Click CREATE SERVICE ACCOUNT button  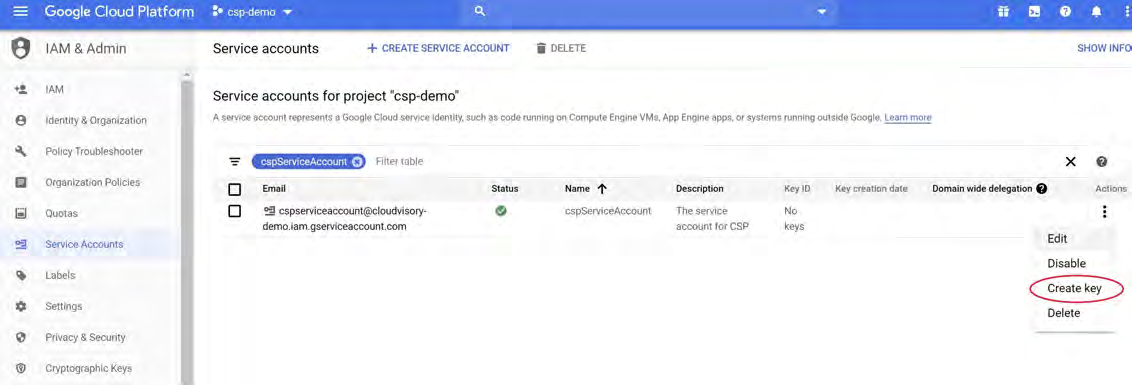pos(438,48)
